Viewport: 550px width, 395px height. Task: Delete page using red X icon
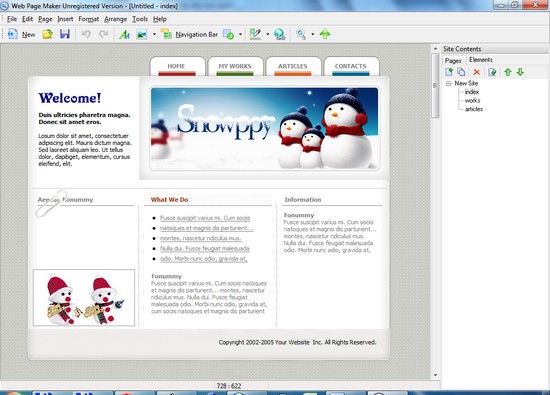pos(476,72)
